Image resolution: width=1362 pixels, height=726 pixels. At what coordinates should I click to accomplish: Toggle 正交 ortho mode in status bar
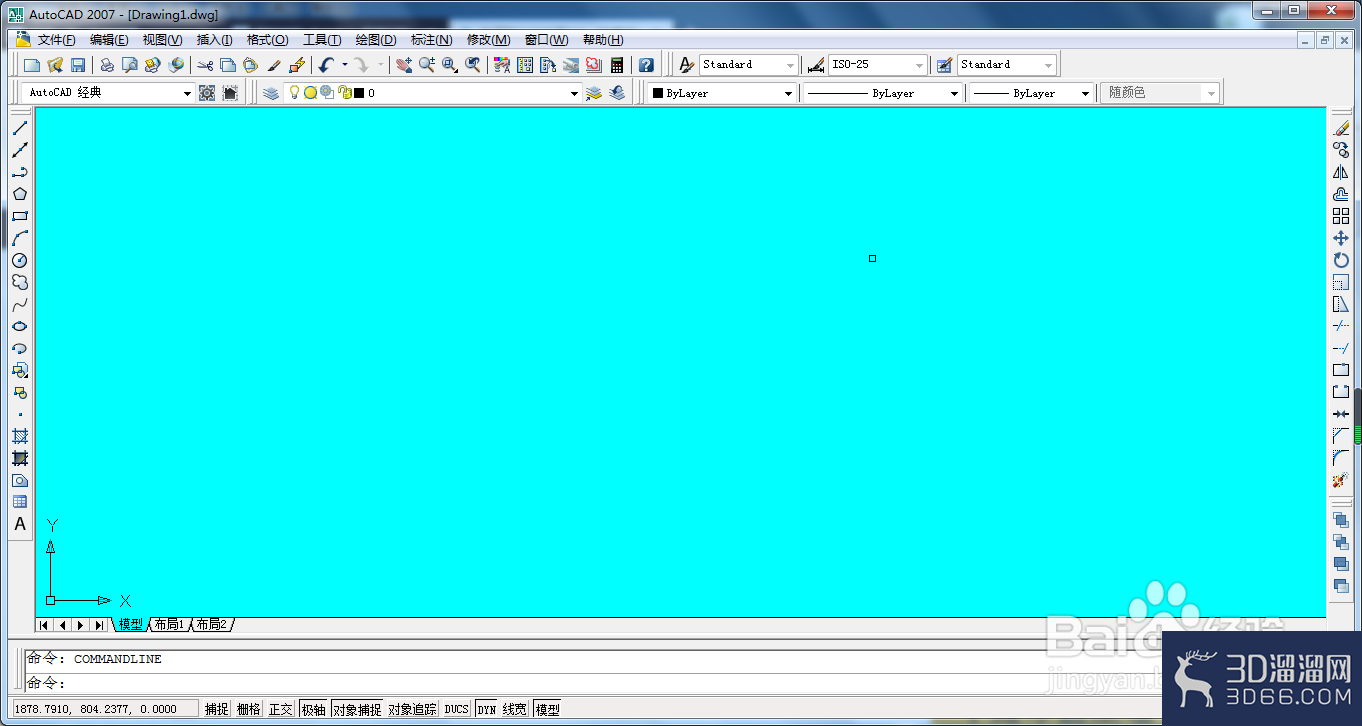pos(281,709)
